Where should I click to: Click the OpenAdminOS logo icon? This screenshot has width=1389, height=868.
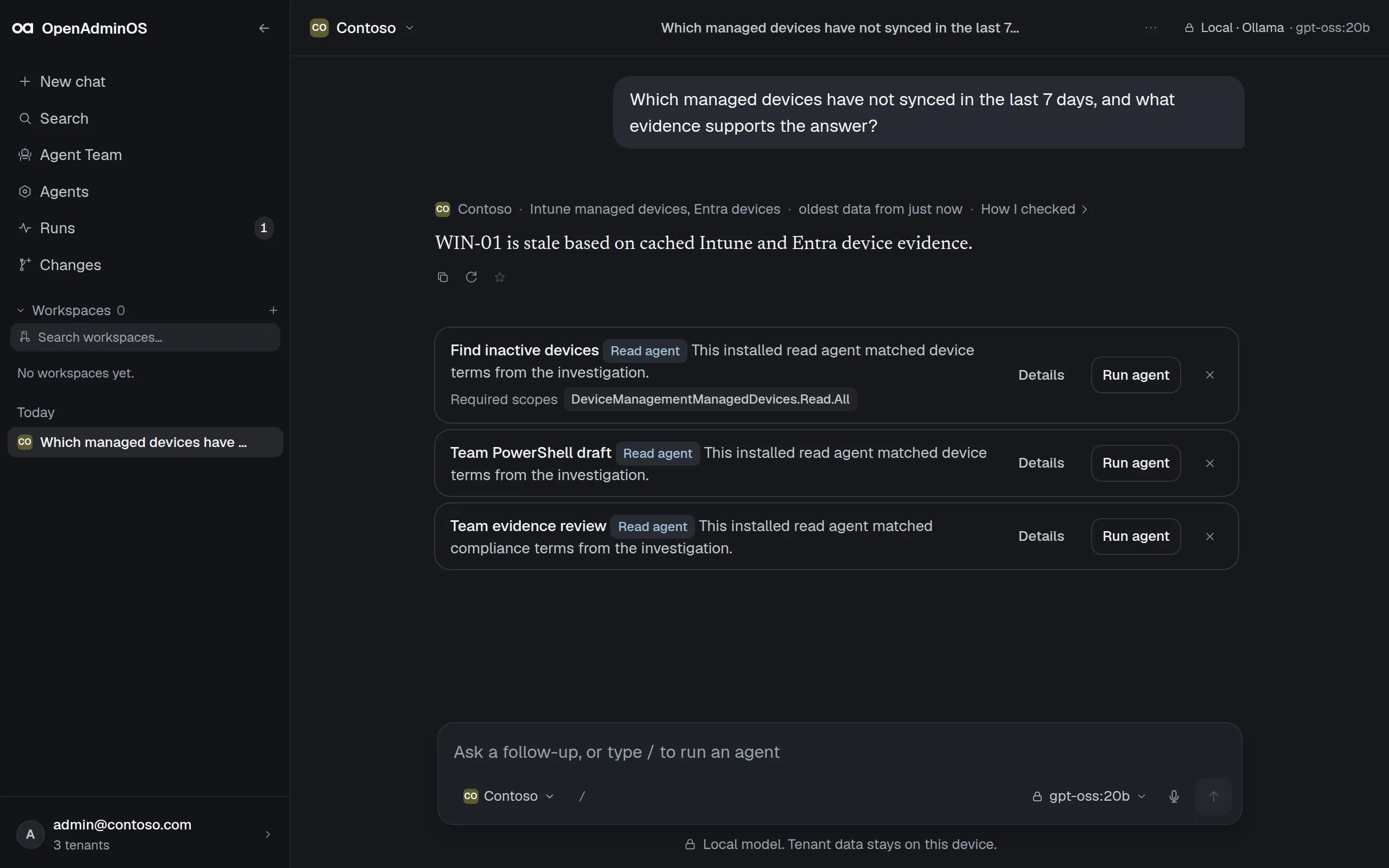tap(23, 28)
